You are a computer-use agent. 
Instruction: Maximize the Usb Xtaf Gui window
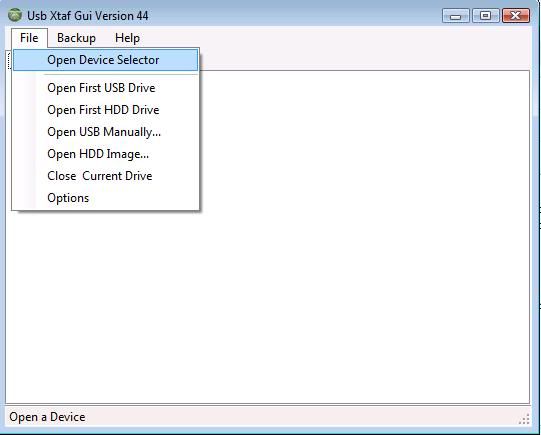pyautogui.click(x=485, y=16)
